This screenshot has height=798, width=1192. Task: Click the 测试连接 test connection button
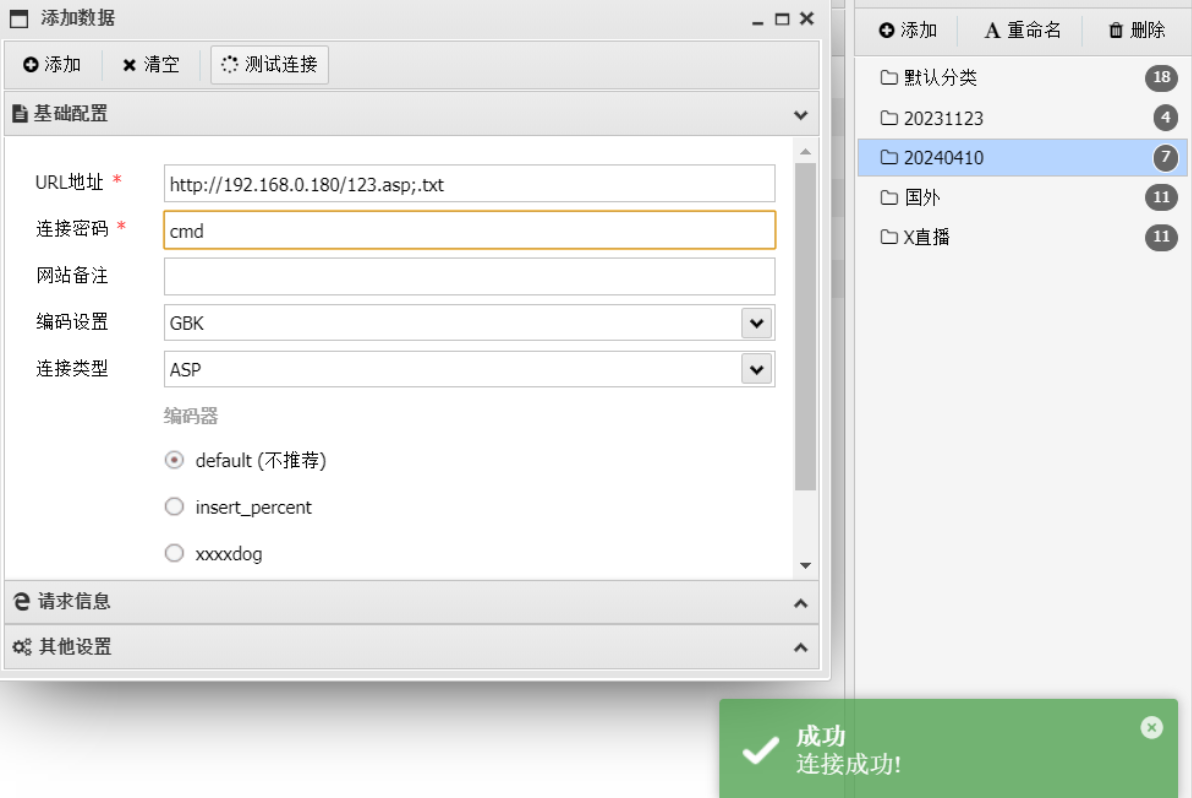(270, 65)
